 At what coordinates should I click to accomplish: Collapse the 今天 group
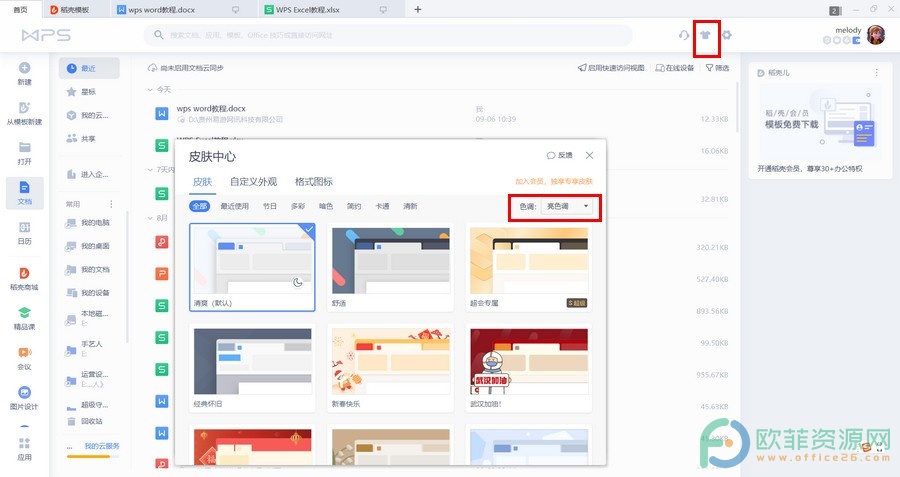tap(150, 90)
